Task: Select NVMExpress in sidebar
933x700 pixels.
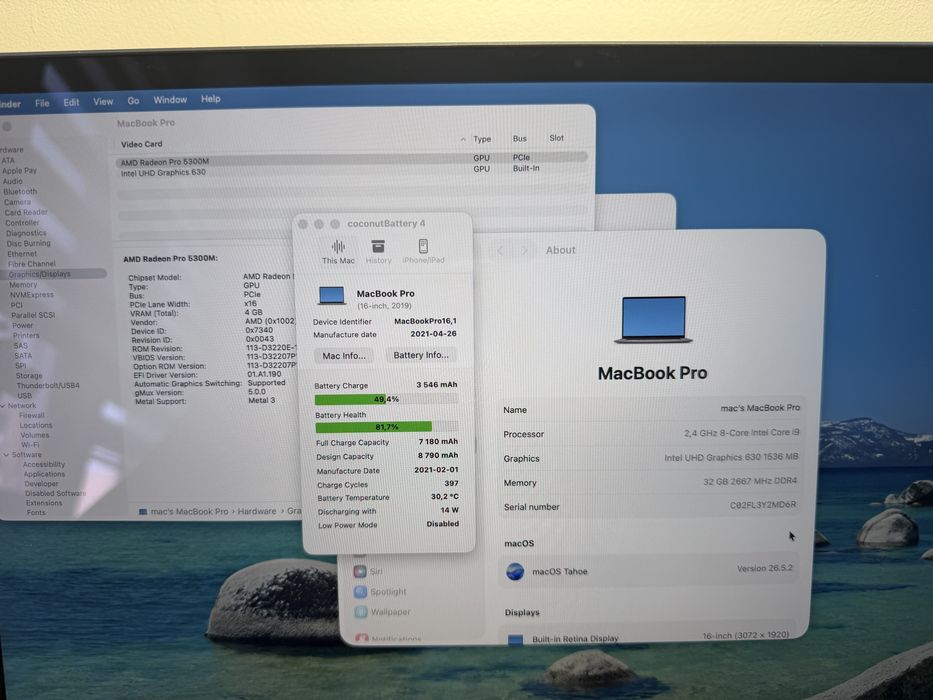Action: pyautogui.click(x=31, y=295)
